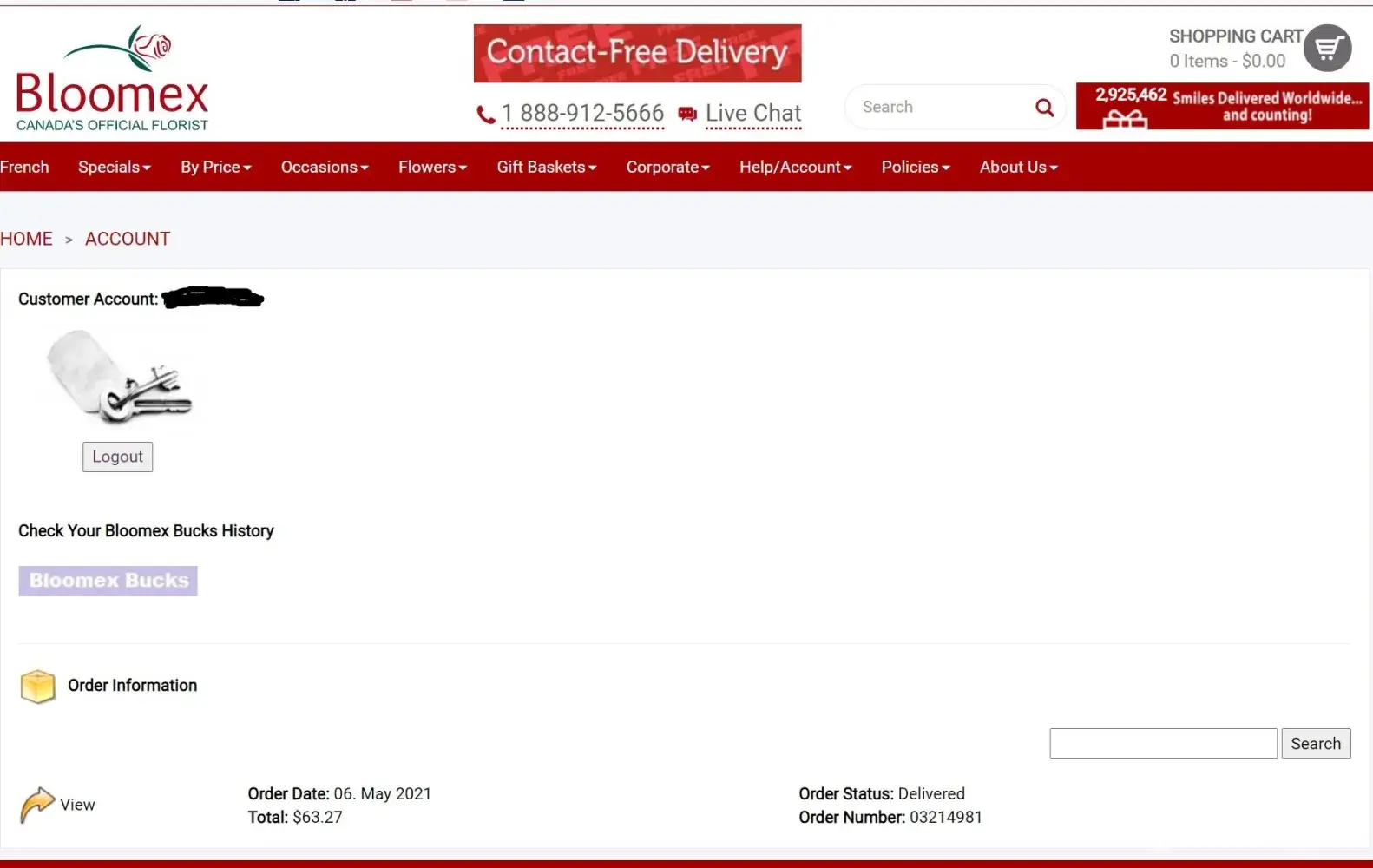This screenshot has height=868, width=1373.
Task: Click the 0 Items - $0.00 cart total
Action: coord(1227,61)
